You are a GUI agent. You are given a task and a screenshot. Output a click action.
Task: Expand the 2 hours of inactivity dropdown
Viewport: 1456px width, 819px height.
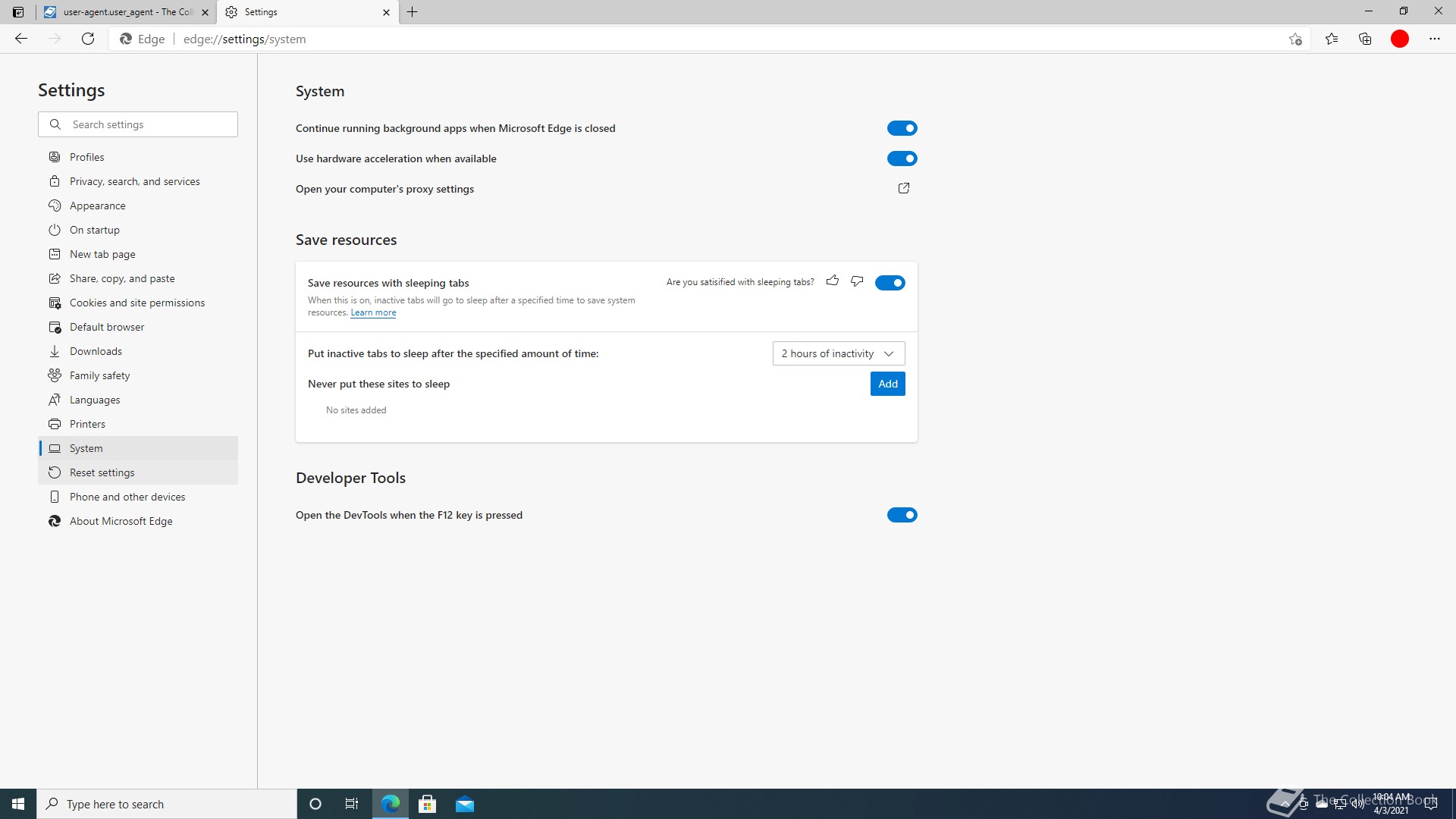[838, 353]
